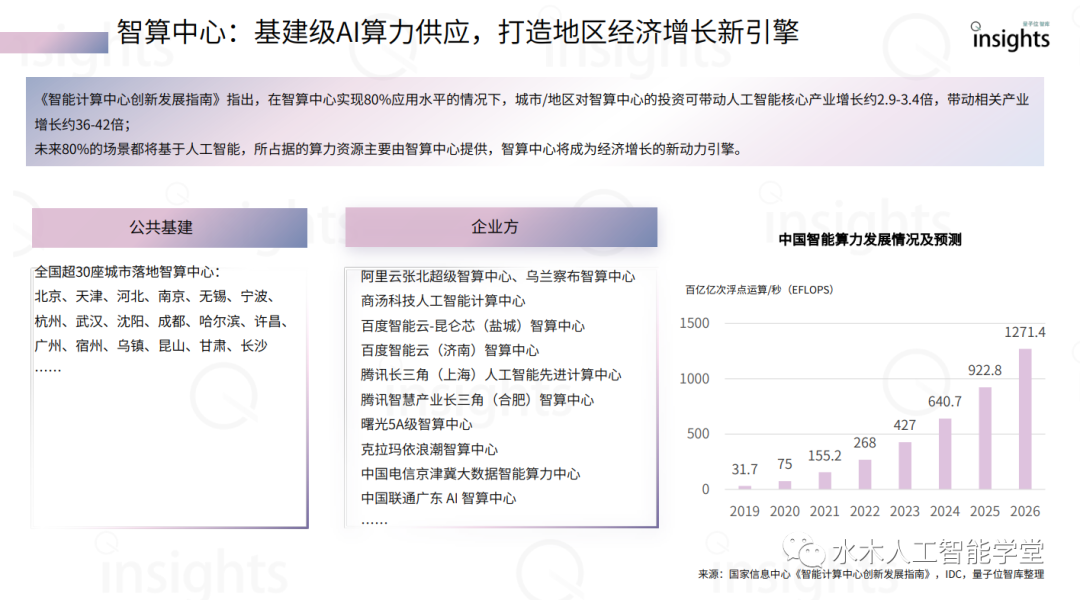Select the 公共基建 header box
This screenshot has width=1080, height=600.
click(169, 228)
